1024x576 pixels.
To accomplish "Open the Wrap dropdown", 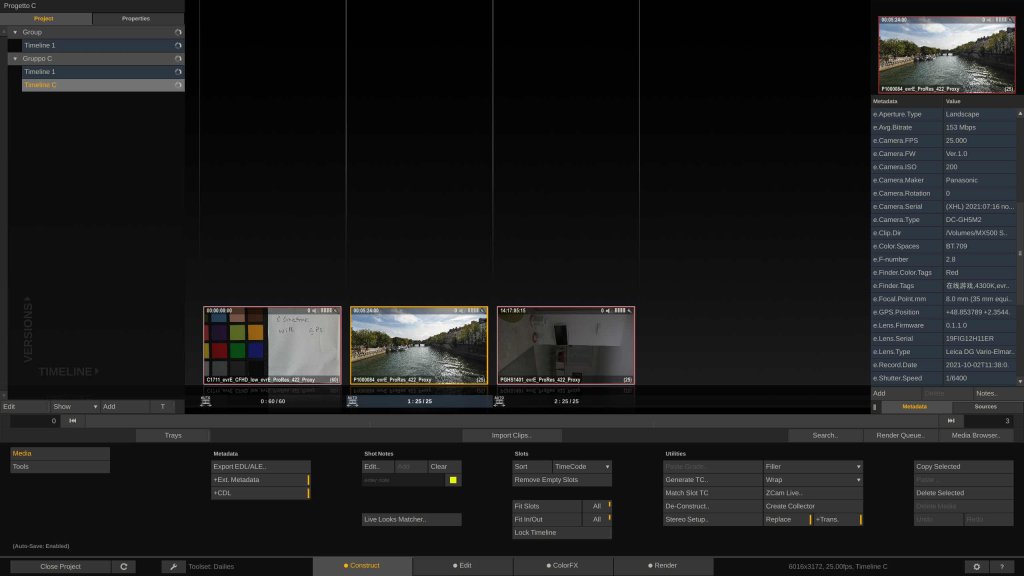I will [812, 480].
